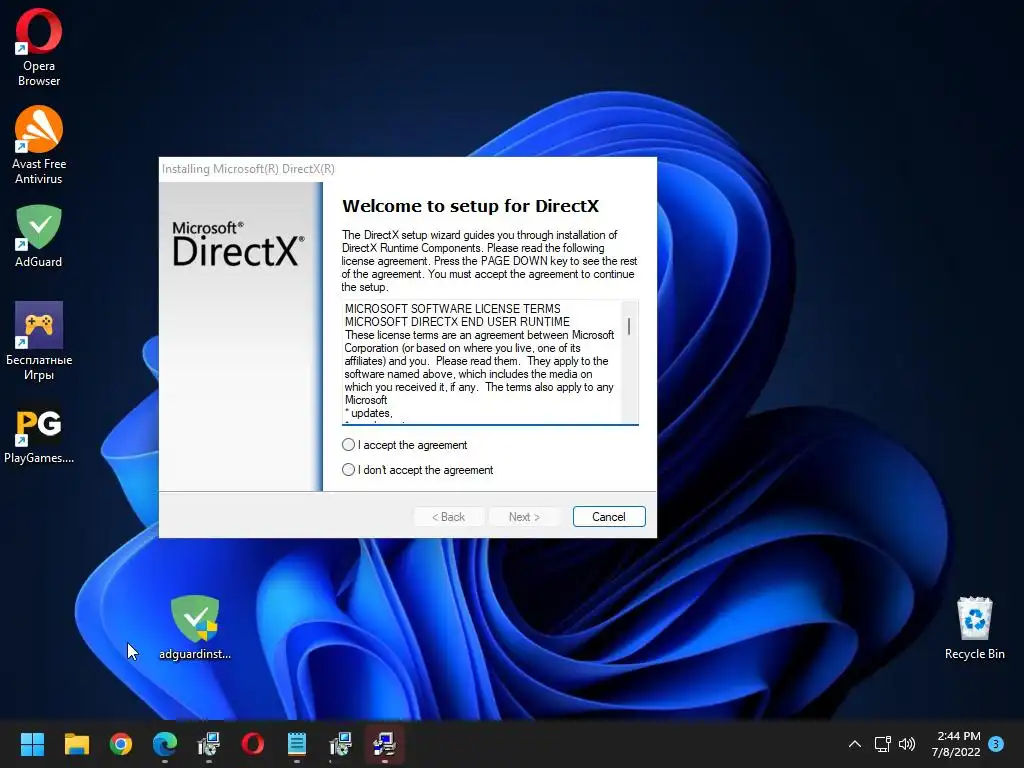Open the network status tray icon
The height and width of the screenshot is (768, 1024).
tap(882, 744)
